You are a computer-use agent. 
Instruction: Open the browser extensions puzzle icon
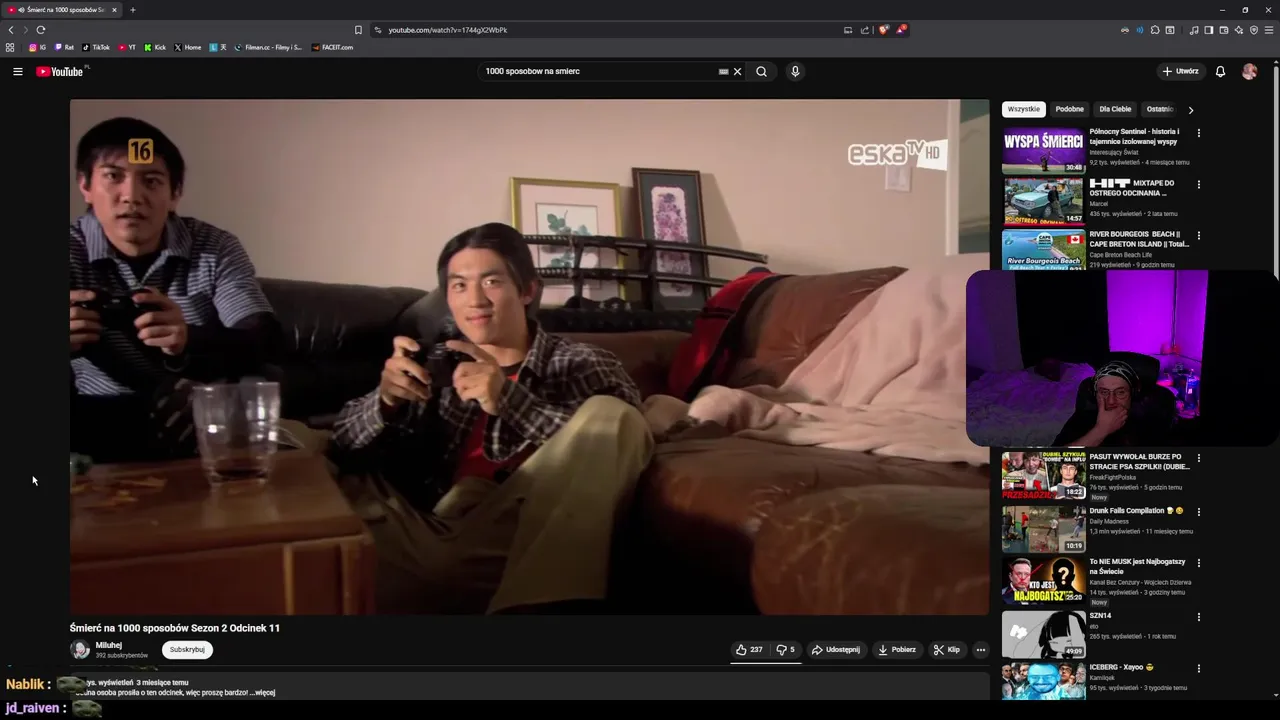tap(1155, 30)
